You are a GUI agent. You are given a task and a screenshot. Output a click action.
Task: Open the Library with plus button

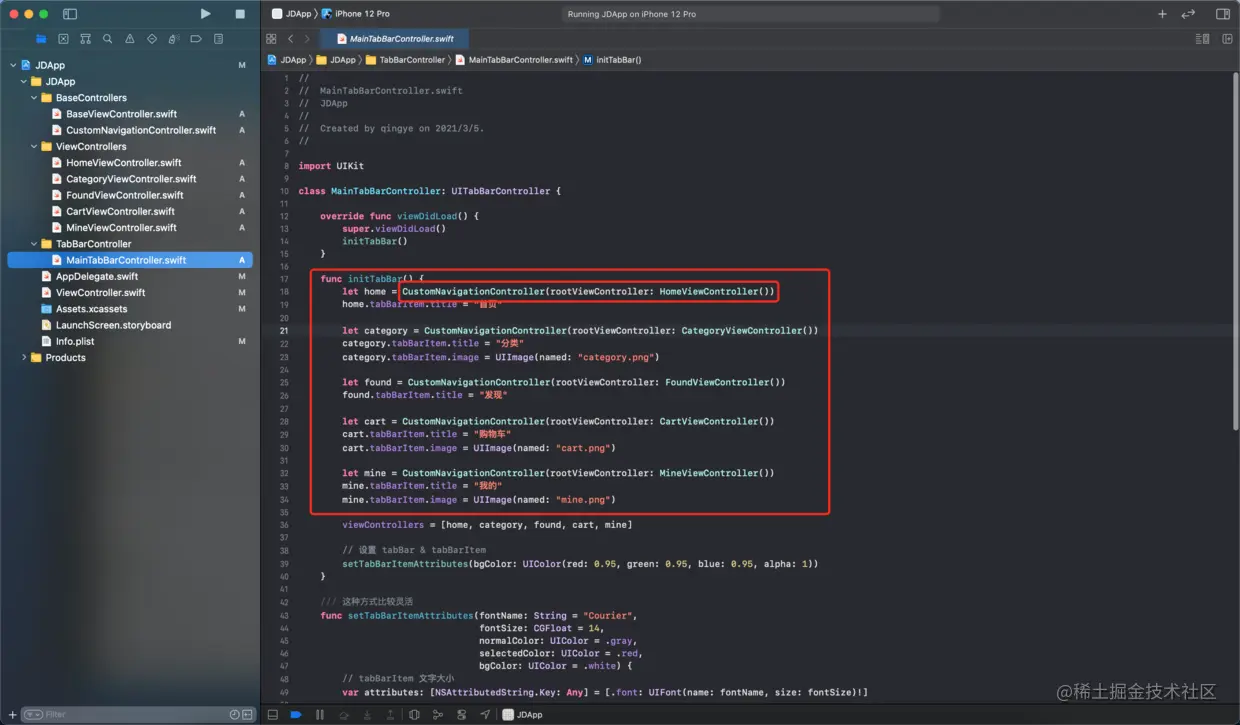click(1162, 14)
